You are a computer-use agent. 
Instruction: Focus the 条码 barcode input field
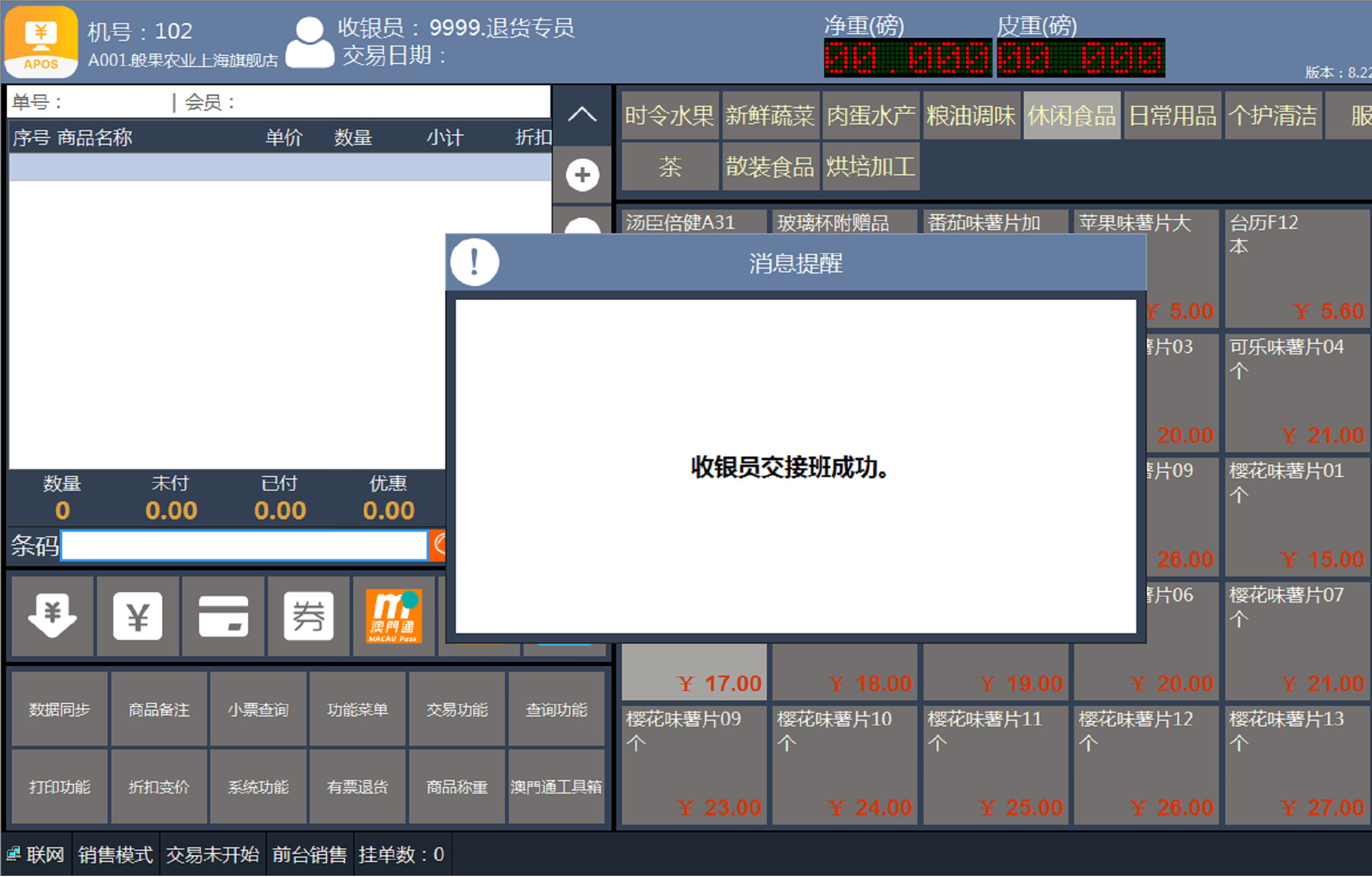click(244, 545)
